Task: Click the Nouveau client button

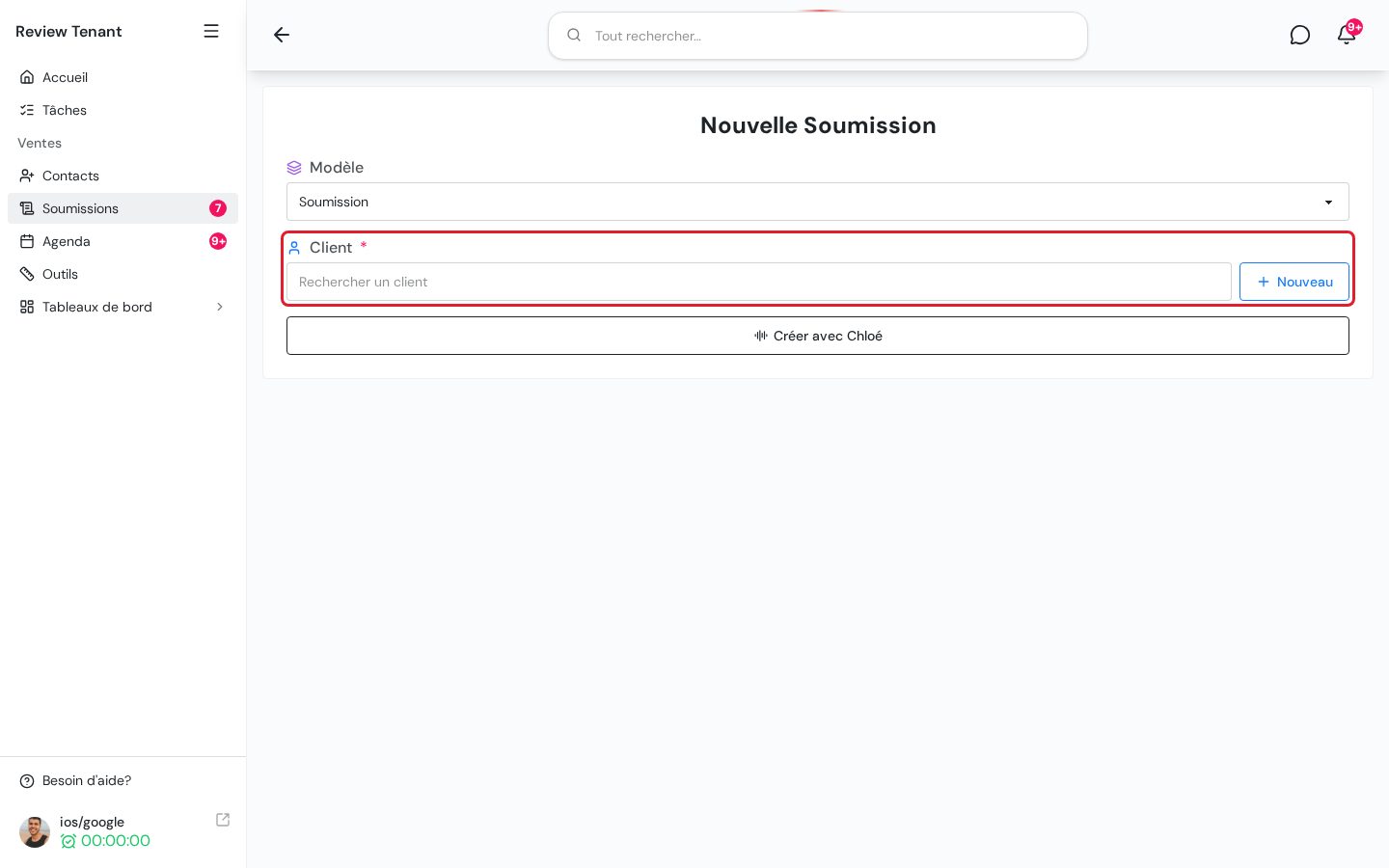Action: [x=1294, y=282]
